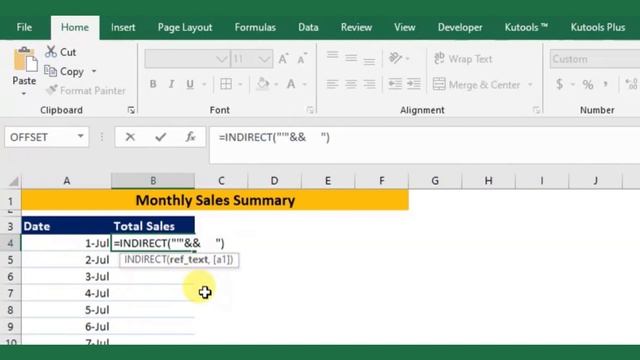Select row 6 header

10,277
